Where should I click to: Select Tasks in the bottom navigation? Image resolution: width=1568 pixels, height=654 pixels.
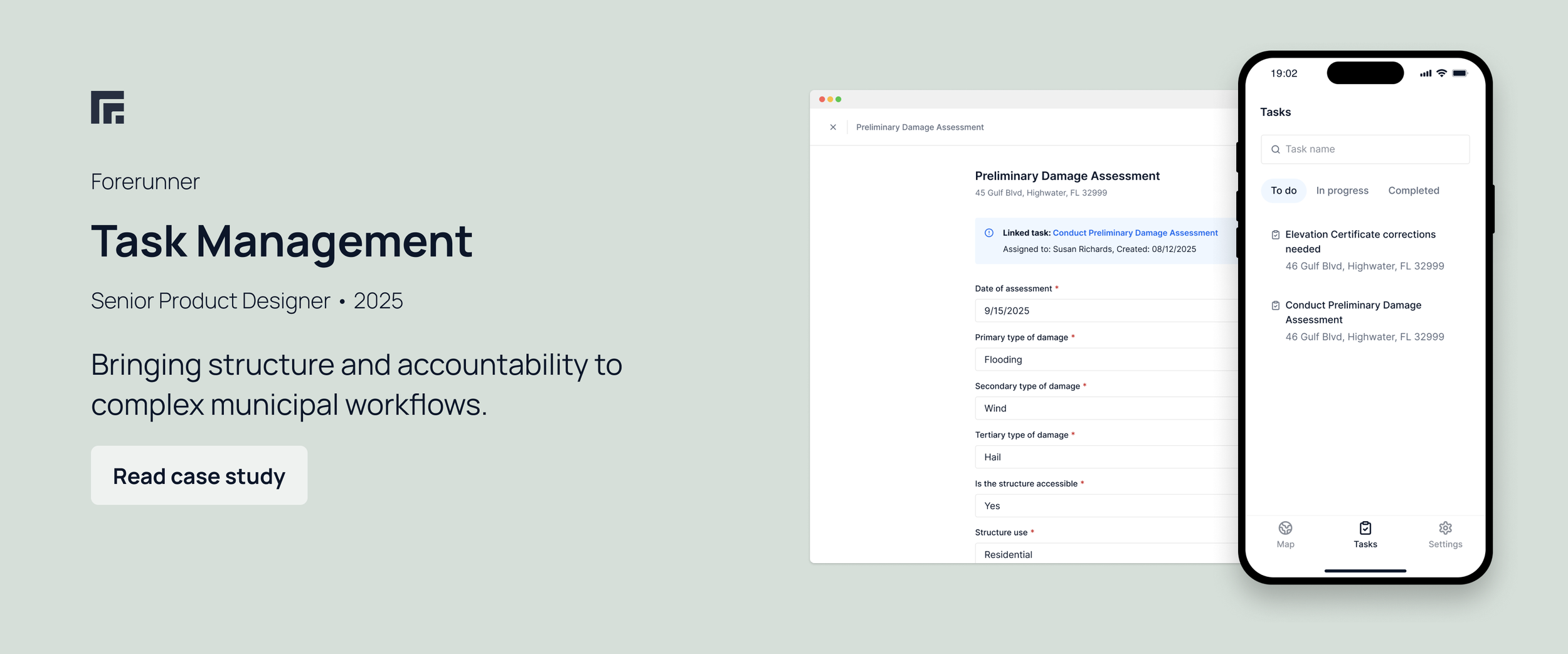tap(1365, 535)
